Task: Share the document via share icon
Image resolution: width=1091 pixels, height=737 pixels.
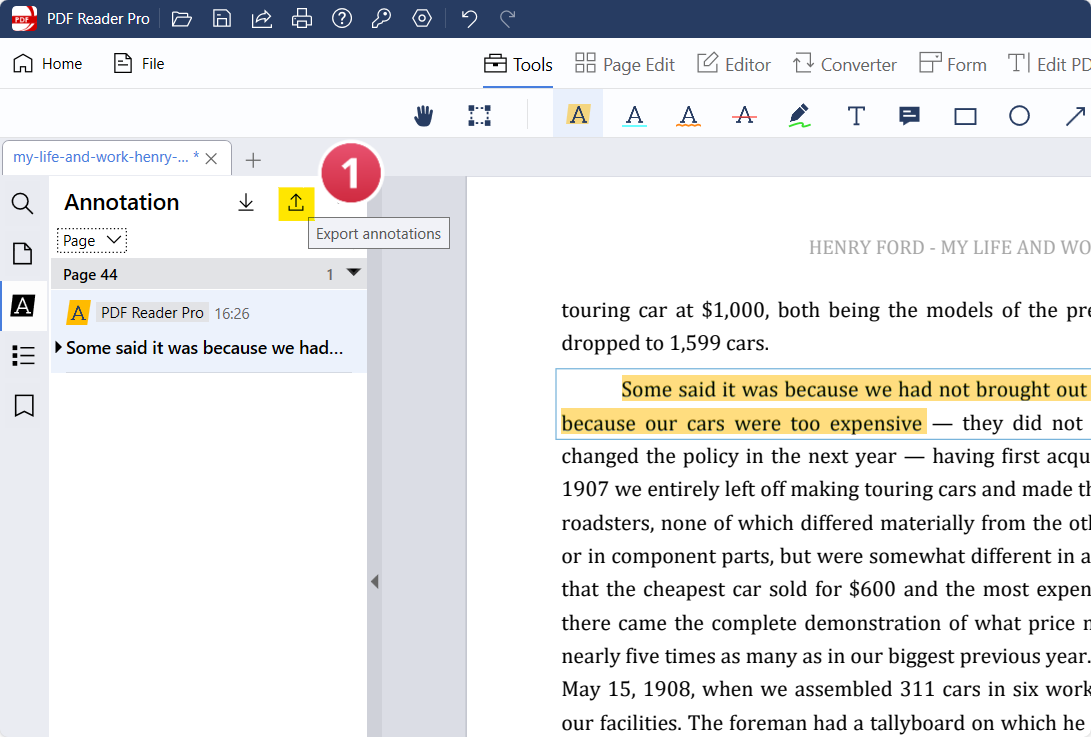Action: pos(262,19)
